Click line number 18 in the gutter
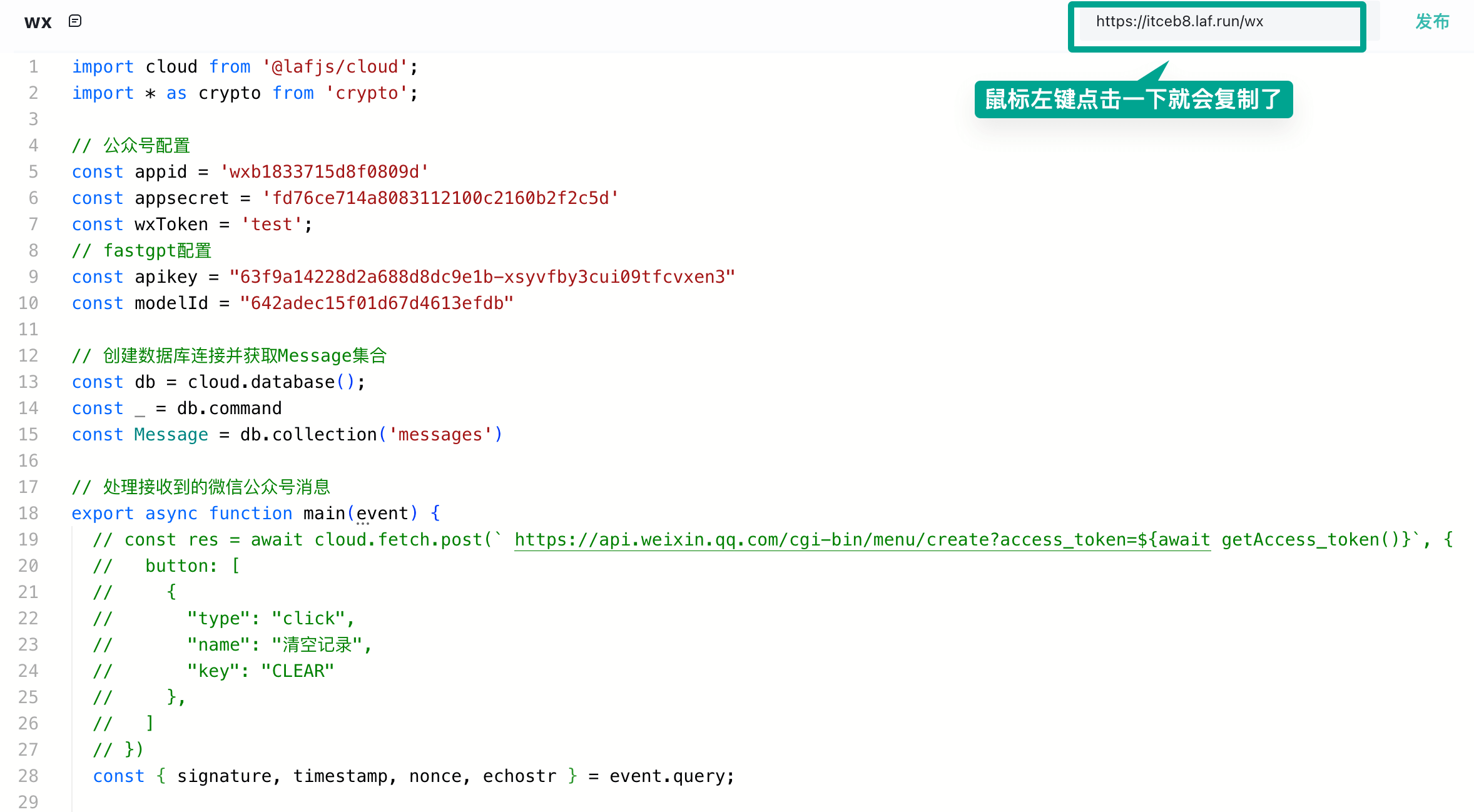This screenshot has height=812, width=1474. pos(28,514)
